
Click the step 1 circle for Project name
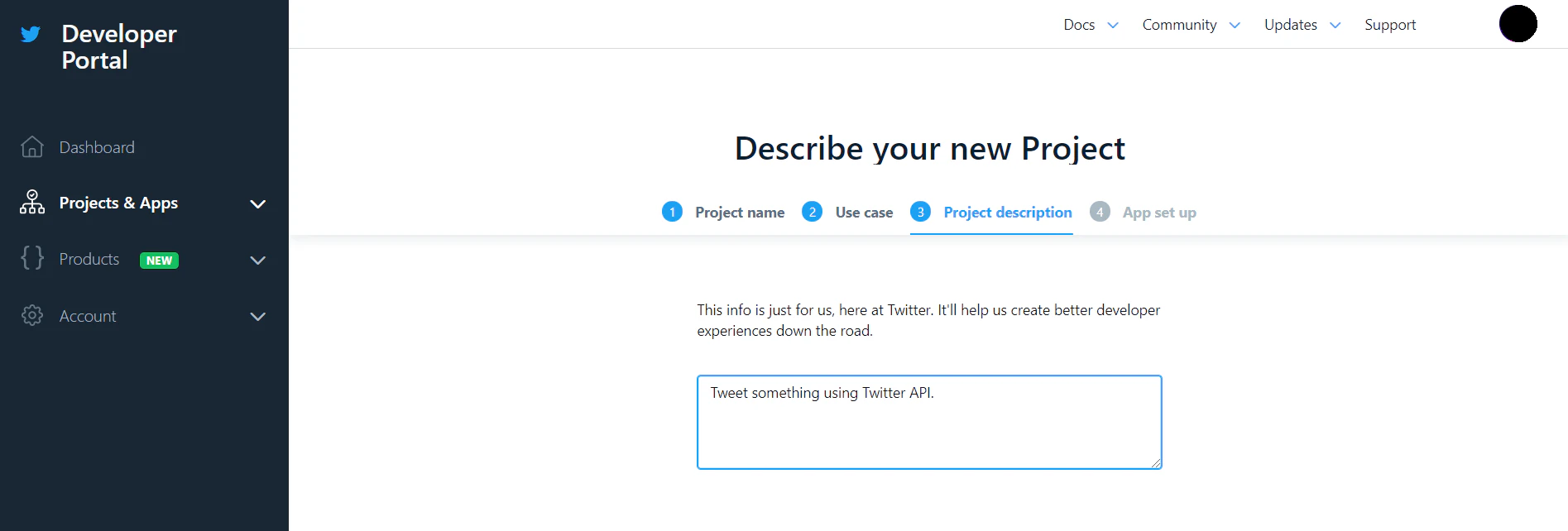(x=672, y=212)
